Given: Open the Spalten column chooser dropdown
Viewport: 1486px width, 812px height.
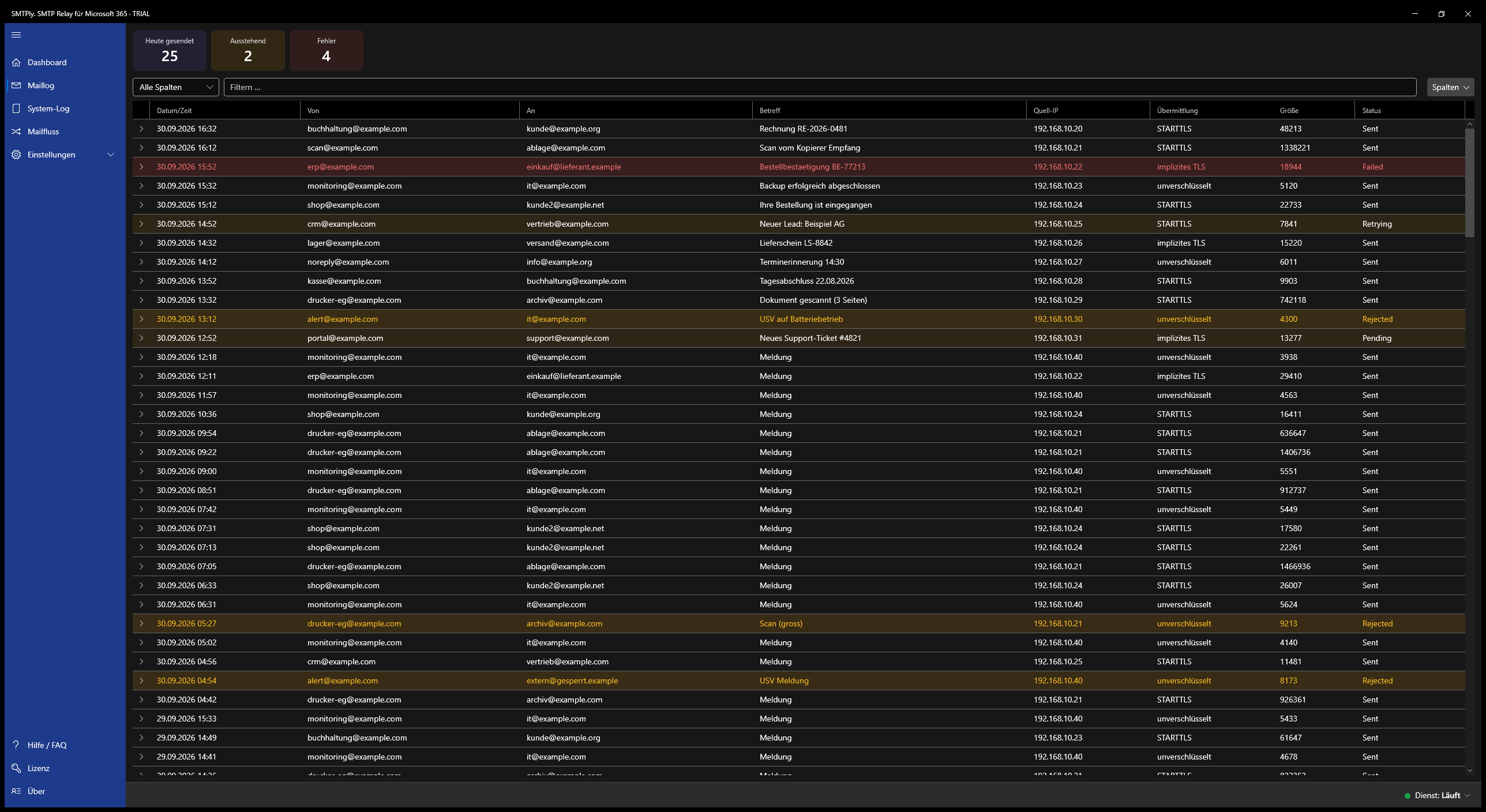Looking at the screenshot, I should tap(1450, 87).
